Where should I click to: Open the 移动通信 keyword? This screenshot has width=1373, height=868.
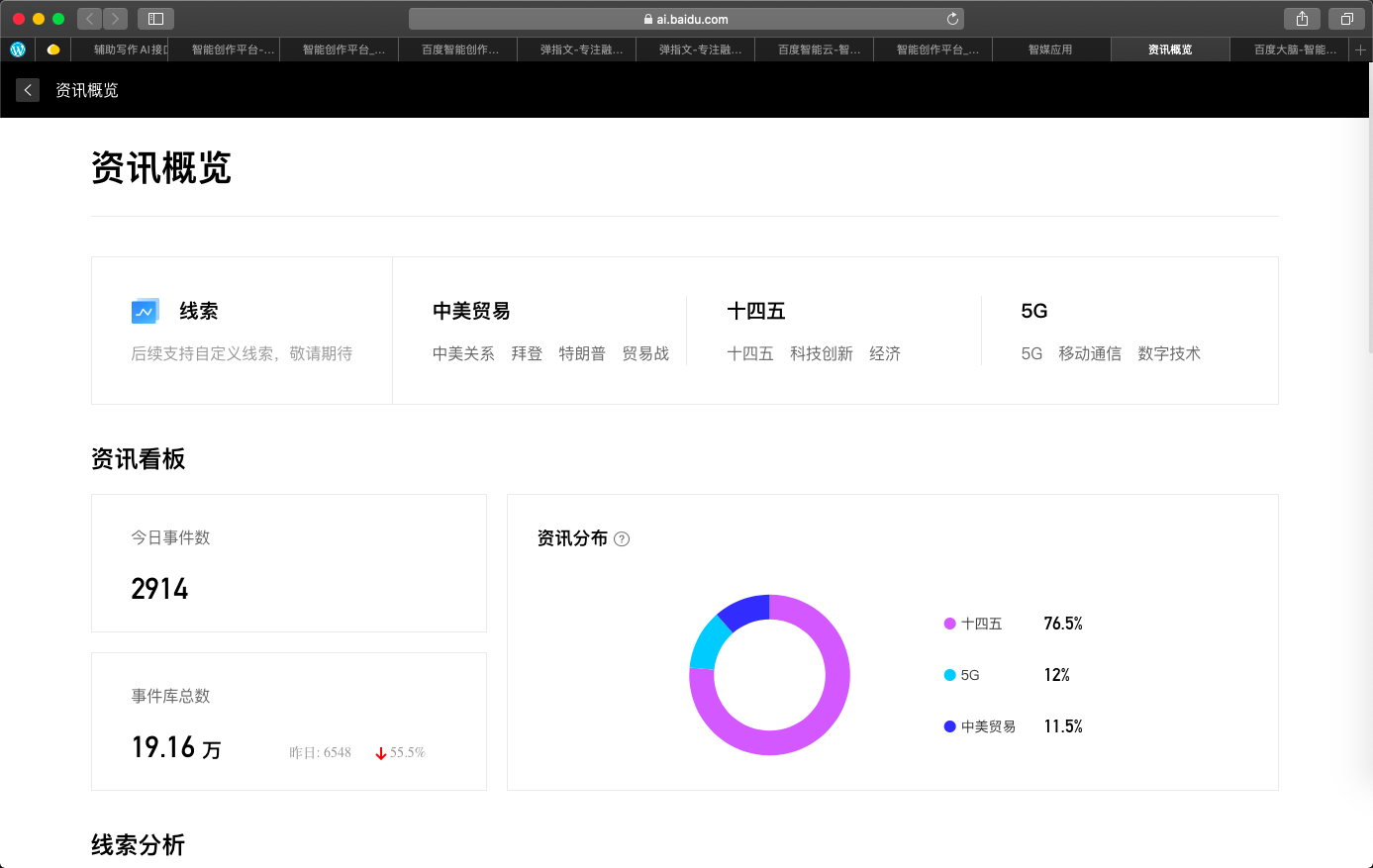point(1089,353)
